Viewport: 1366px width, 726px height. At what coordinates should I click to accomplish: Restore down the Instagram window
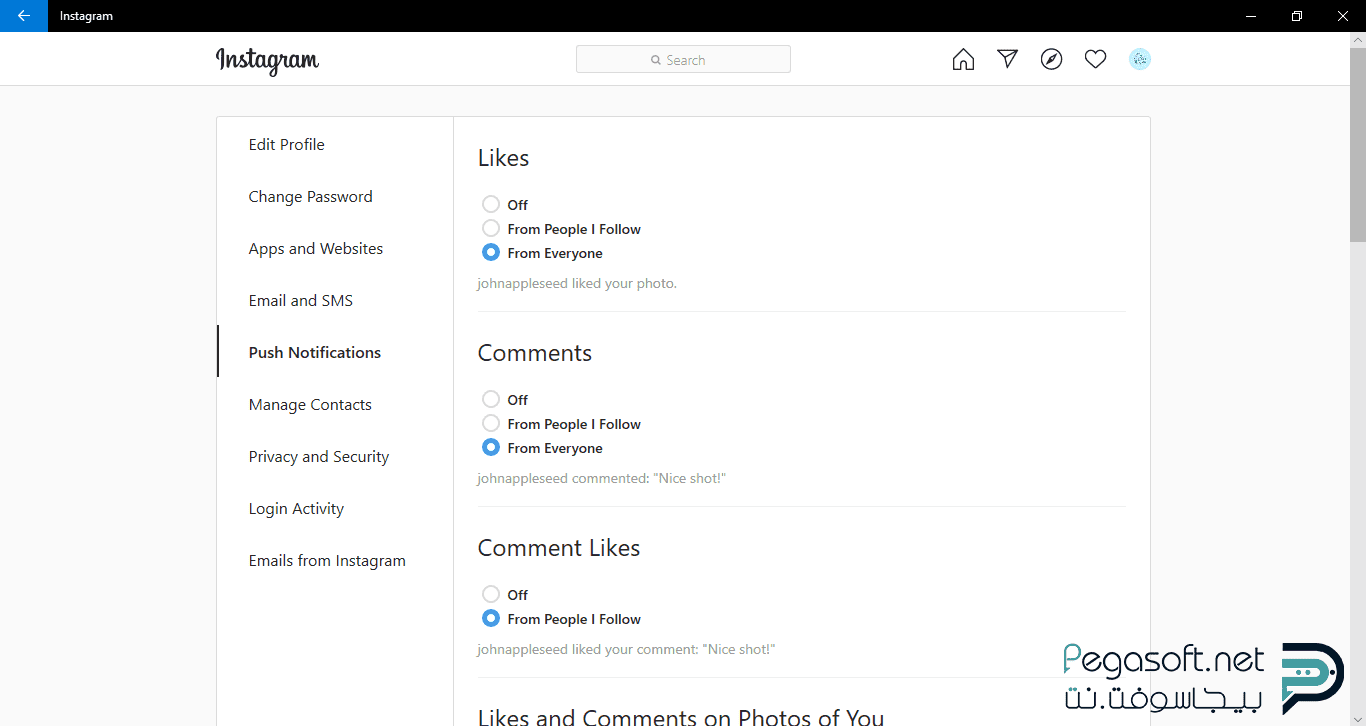point(1297,16)
